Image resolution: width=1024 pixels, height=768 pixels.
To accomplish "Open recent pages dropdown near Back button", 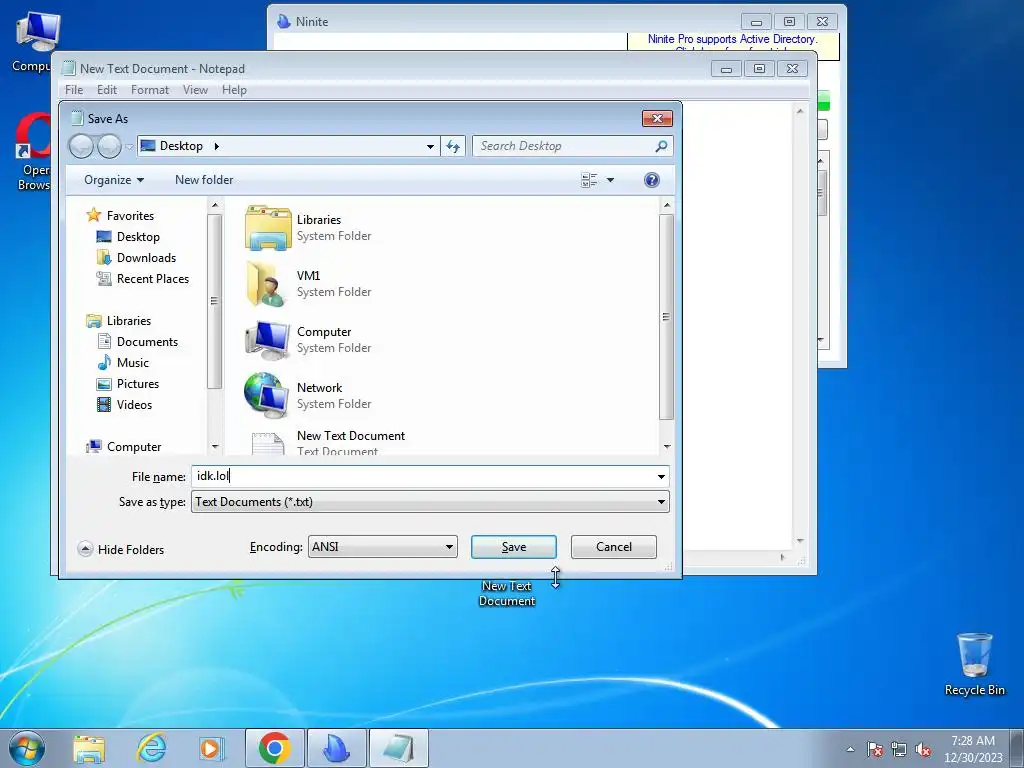I will pos(129,147).
